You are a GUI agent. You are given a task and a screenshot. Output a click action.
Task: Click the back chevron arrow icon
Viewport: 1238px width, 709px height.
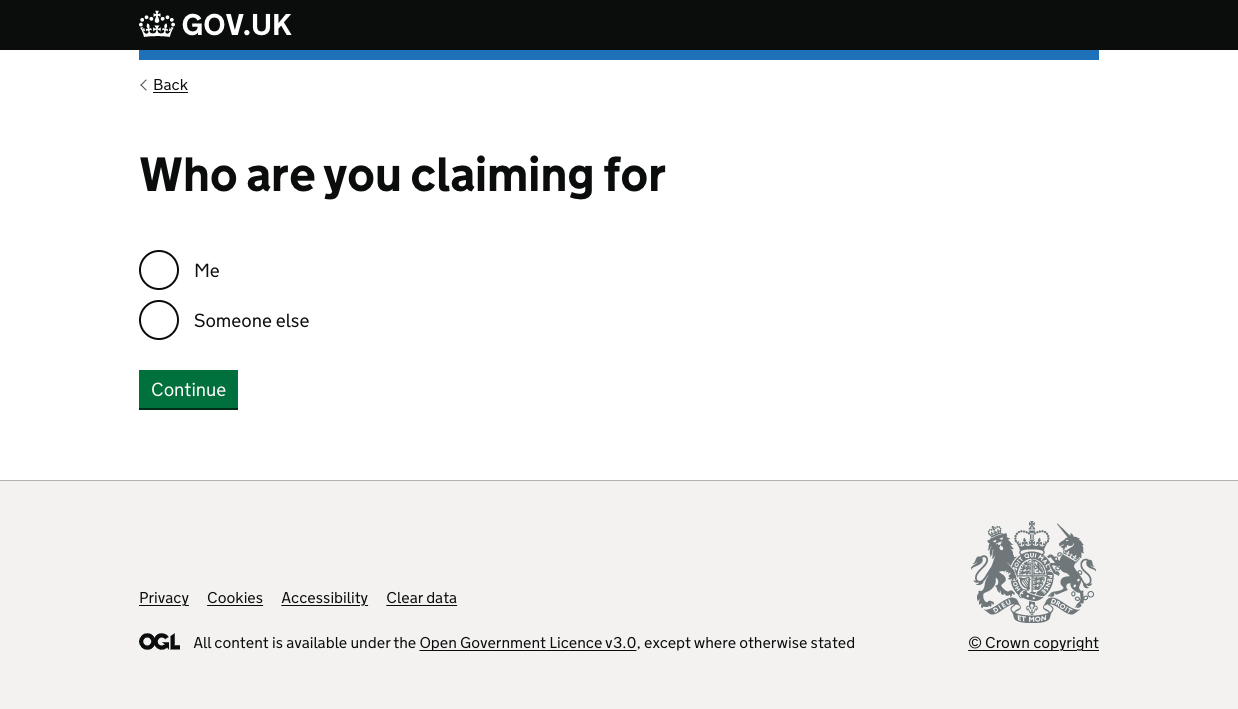click(144, 85)
